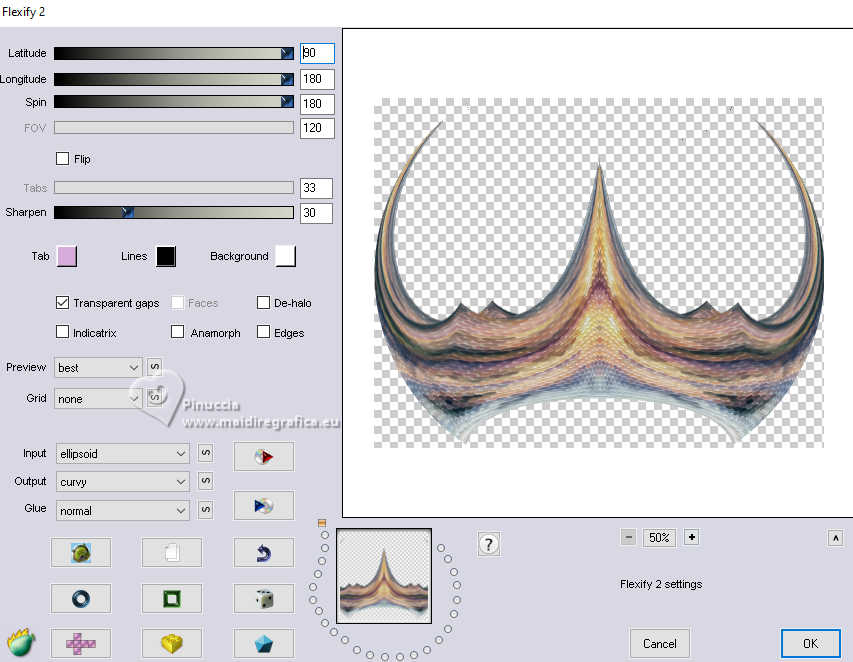Click the Flaming Pear logo icon
The image size is (853, 662).
coord(21,643)
